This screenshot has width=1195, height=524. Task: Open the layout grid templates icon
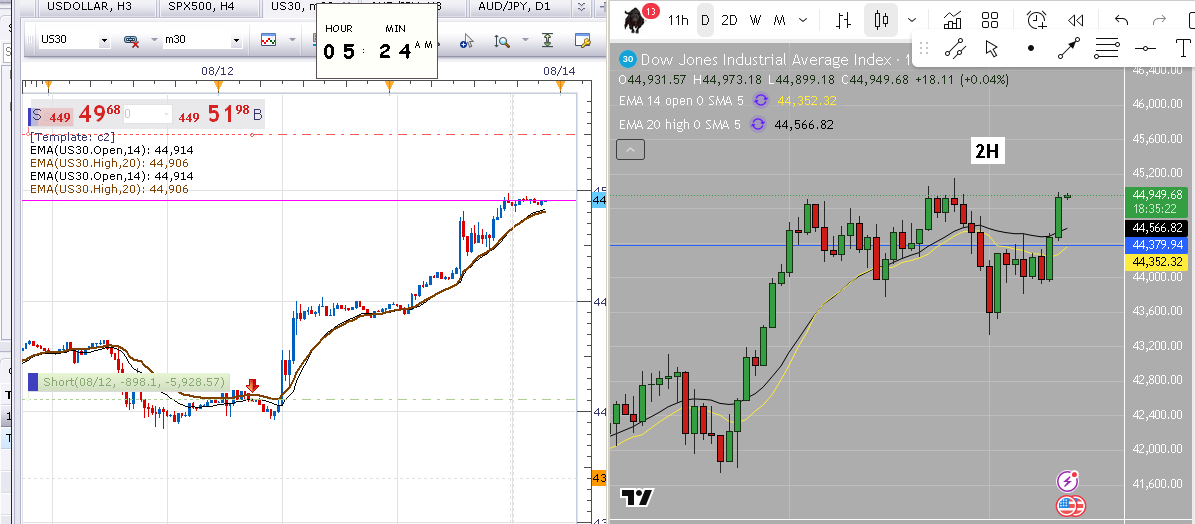(x=990, y=20)
